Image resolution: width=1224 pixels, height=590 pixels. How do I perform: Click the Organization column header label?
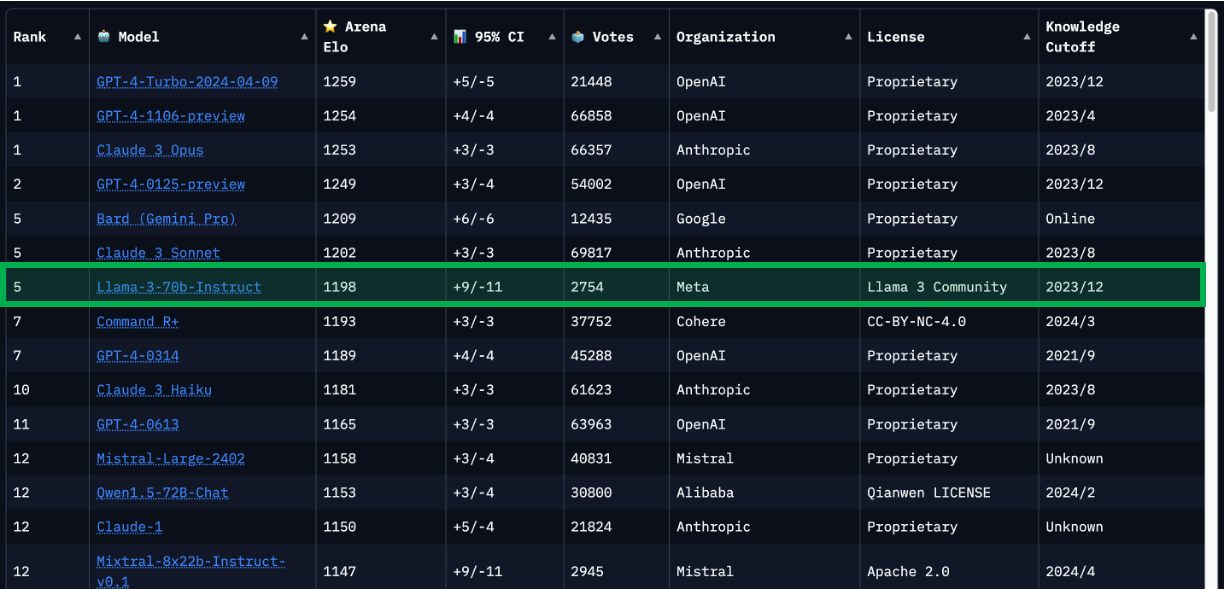[726, 37]
